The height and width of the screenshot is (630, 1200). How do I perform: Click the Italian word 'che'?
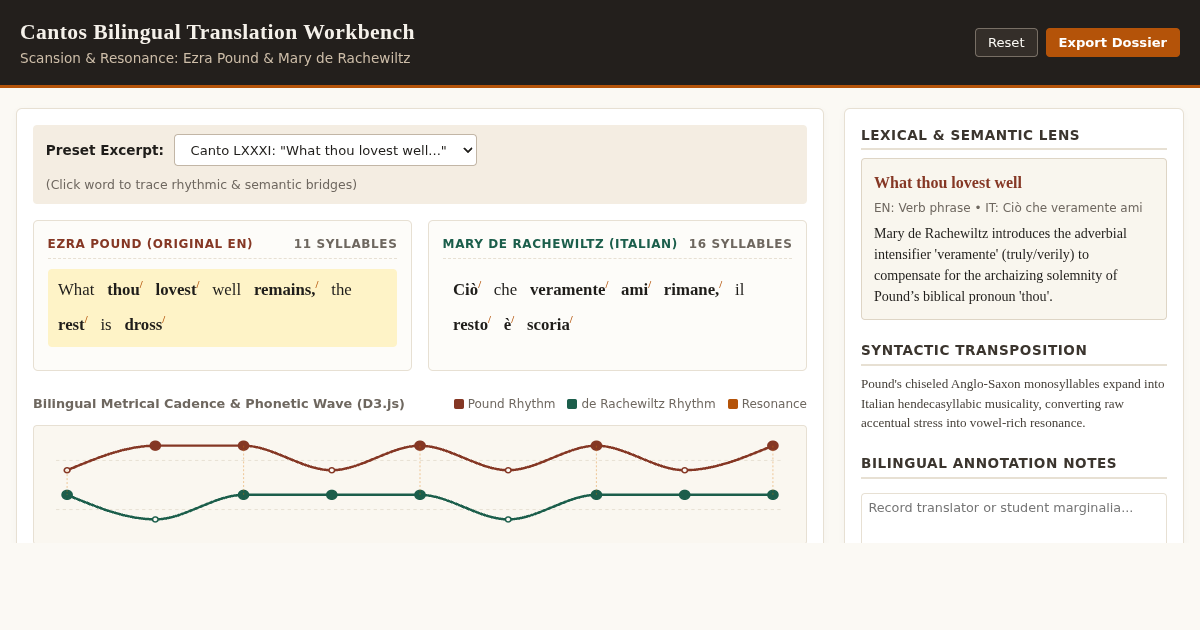[x=505, y=290]
